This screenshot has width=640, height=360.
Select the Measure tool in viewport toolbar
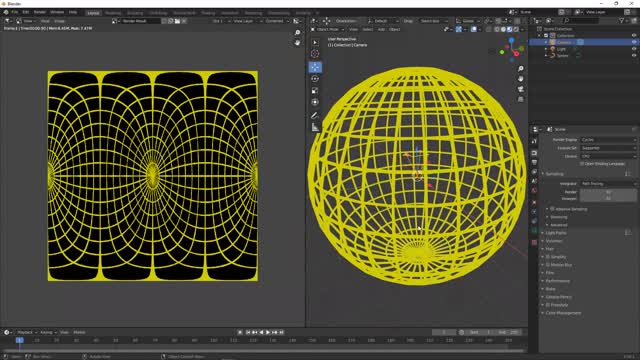(x=315, y=128)
